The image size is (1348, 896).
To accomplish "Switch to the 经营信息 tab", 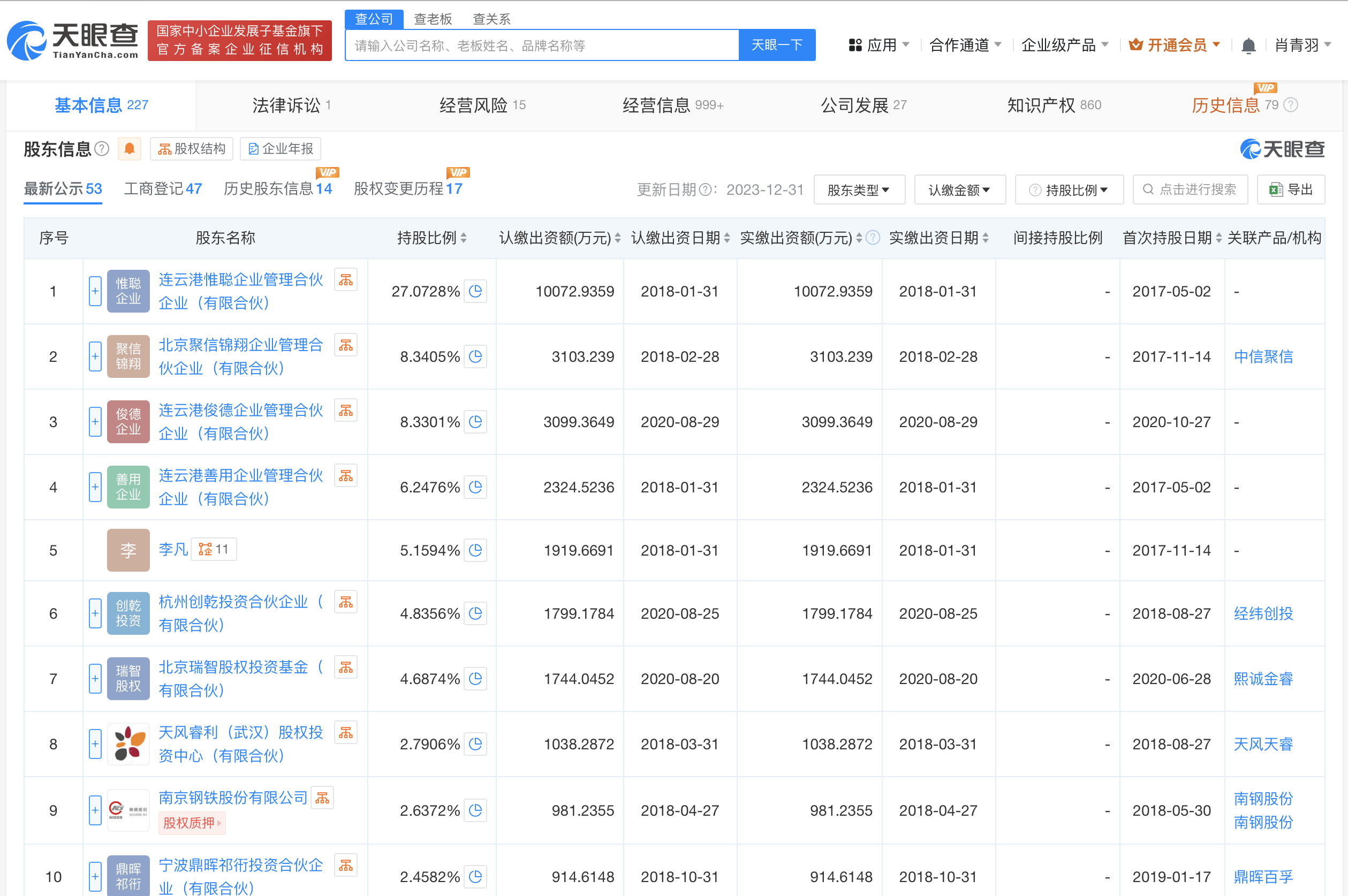I will click(673, 105).
